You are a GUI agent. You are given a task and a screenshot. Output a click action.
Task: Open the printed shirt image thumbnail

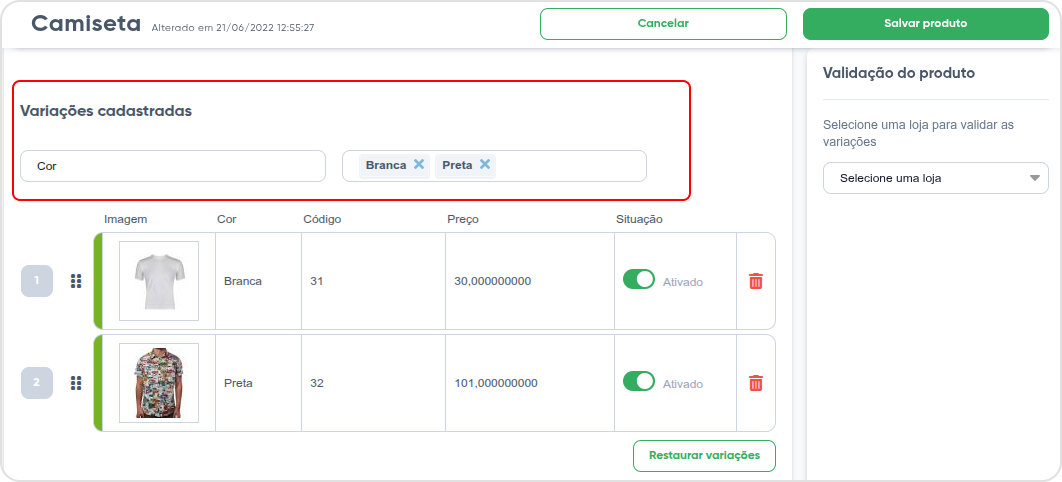[x=159, y=383]
